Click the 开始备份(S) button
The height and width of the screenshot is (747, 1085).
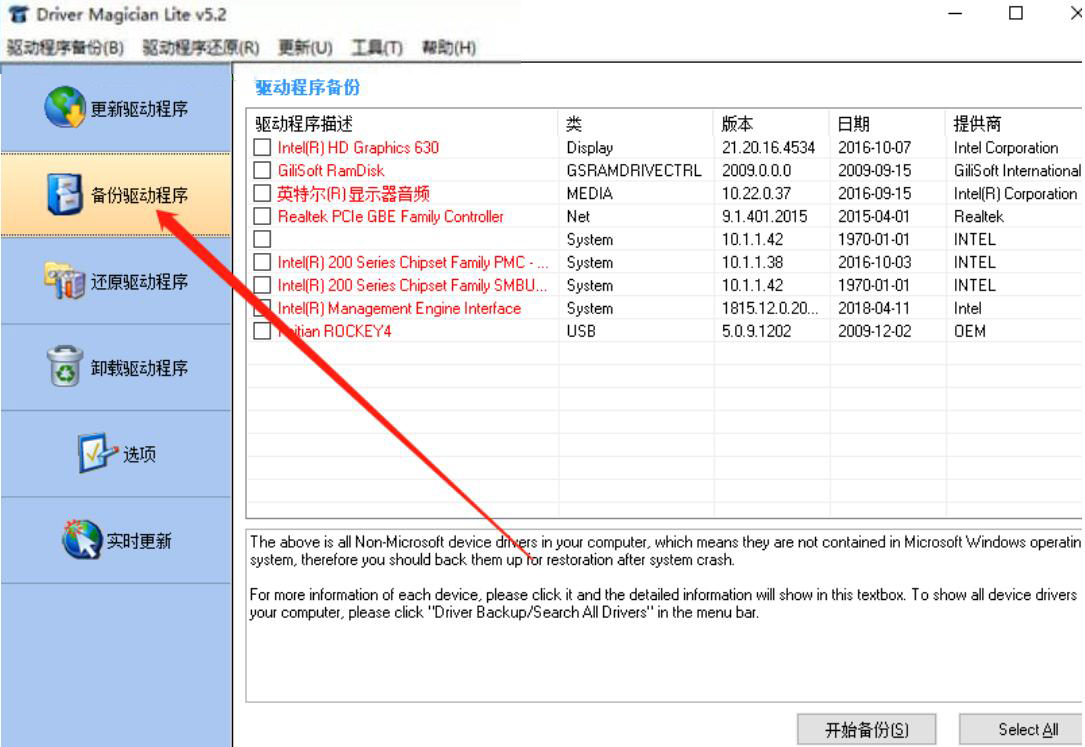click(x=866, y=730)
